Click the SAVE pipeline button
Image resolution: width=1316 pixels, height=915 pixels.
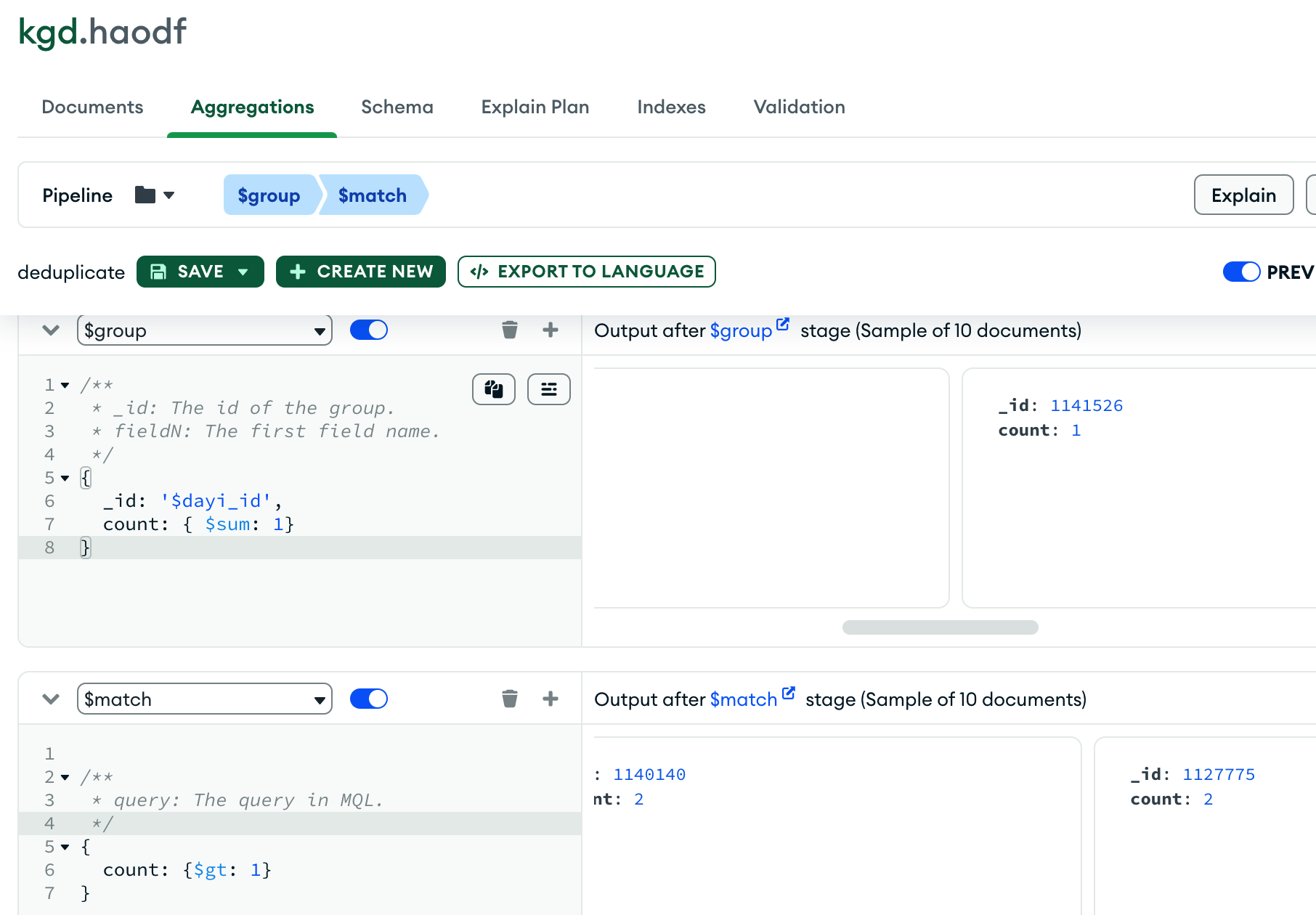[200, 272]
